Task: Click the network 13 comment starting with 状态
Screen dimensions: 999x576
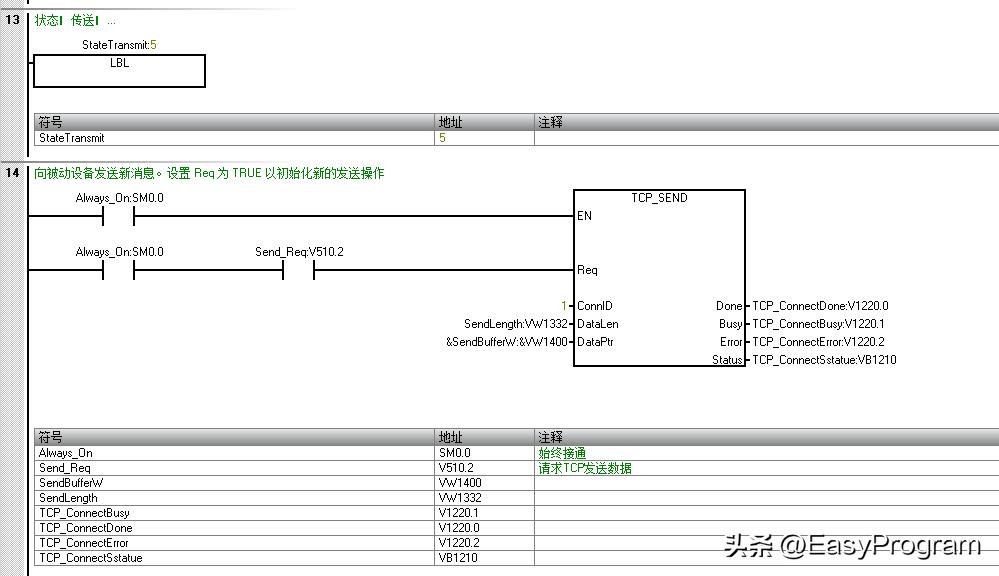Action: tap(75, 20)
